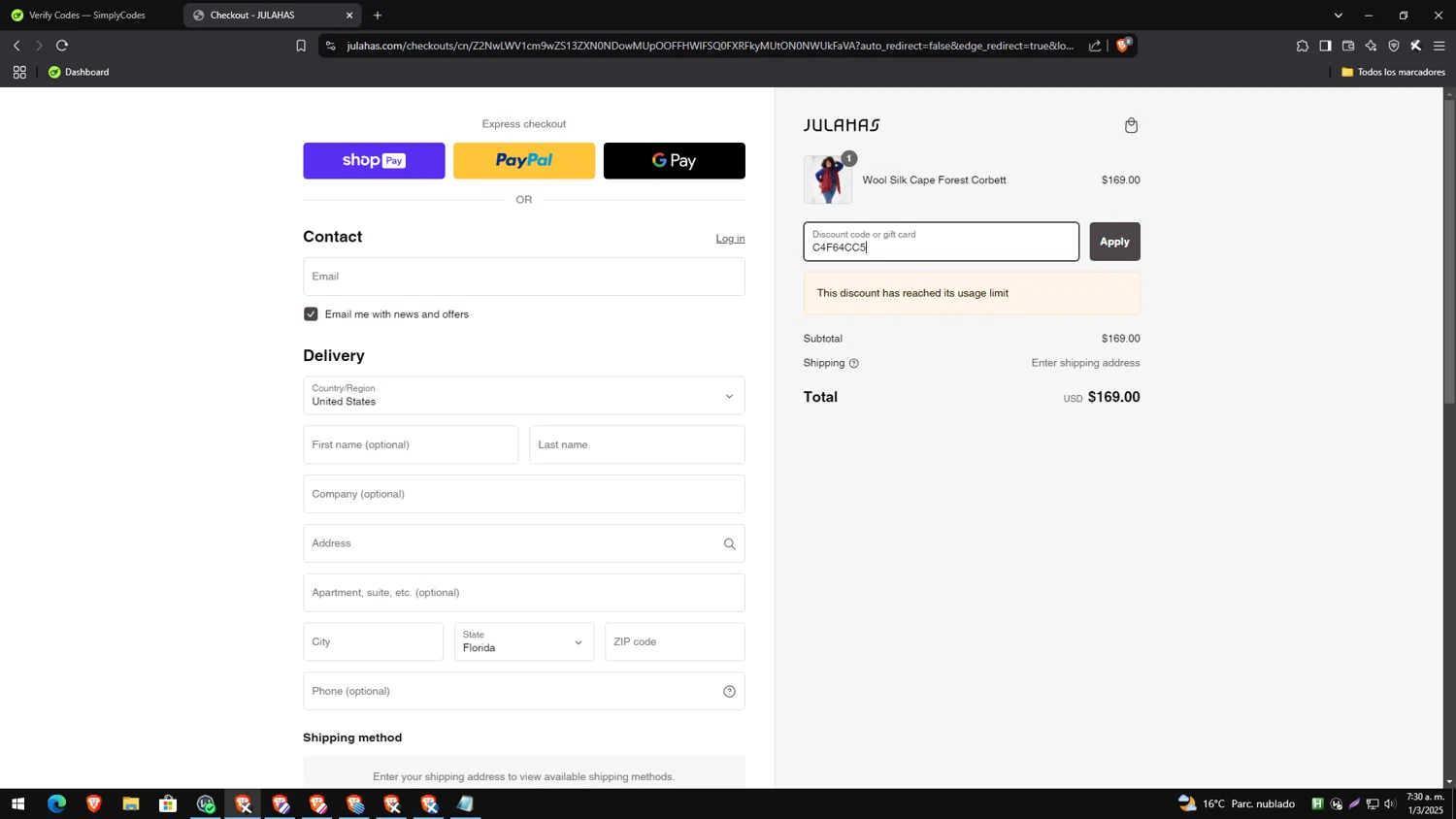Pay with Google Pay button

point(675,161)
